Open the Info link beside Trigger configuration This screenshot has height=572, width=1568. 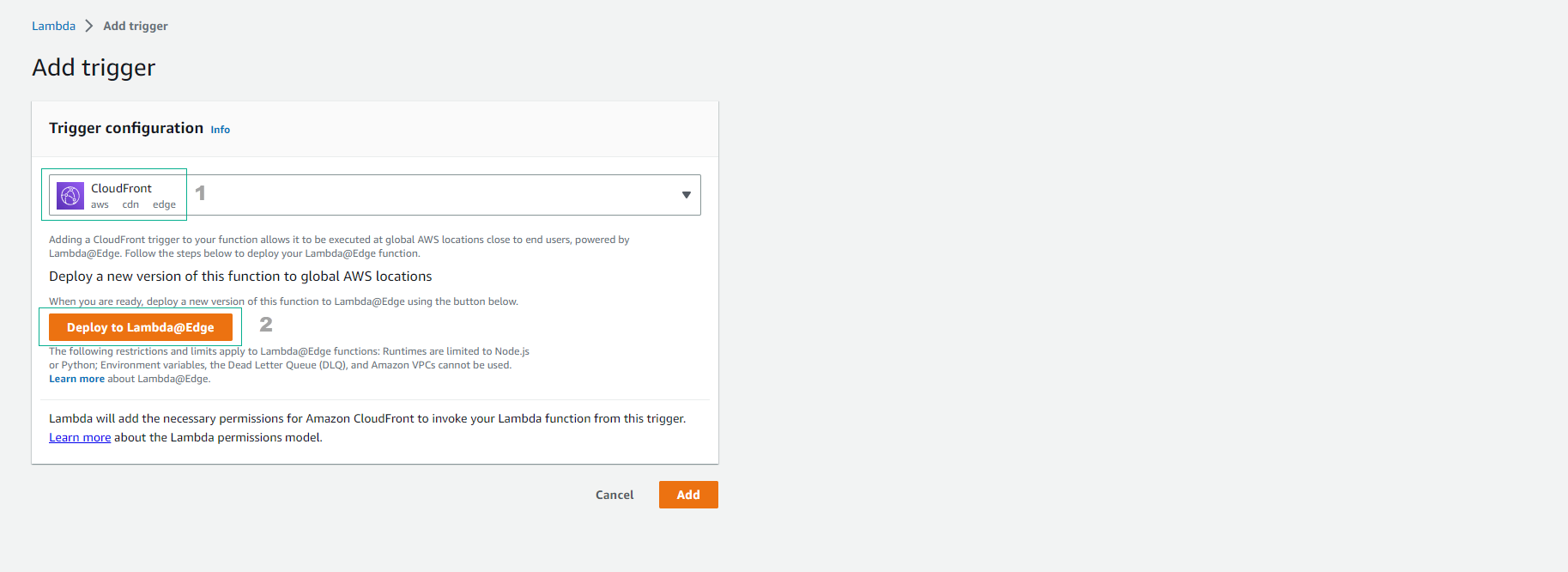tap(221, 130)
